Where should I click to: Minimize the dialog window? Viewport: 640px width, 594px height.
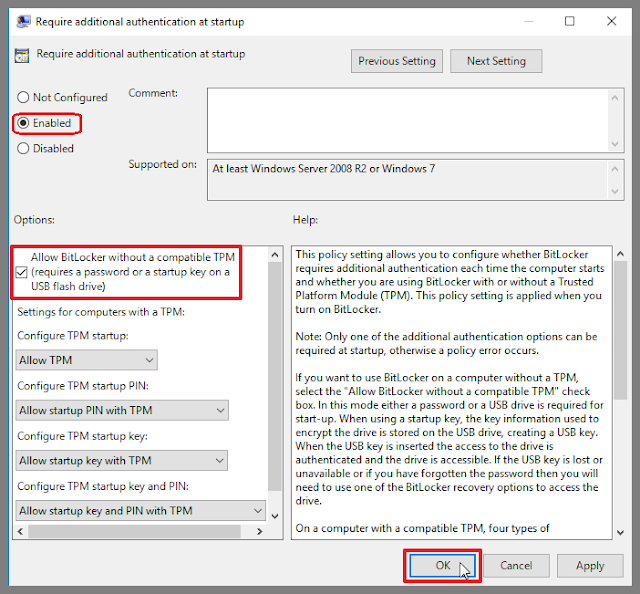[529, 21]
